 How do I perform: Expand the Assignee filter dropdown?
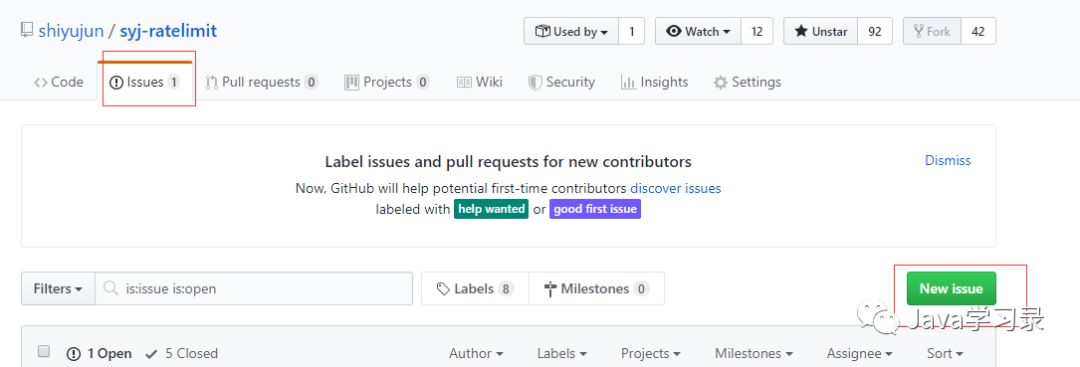point(860,353)
